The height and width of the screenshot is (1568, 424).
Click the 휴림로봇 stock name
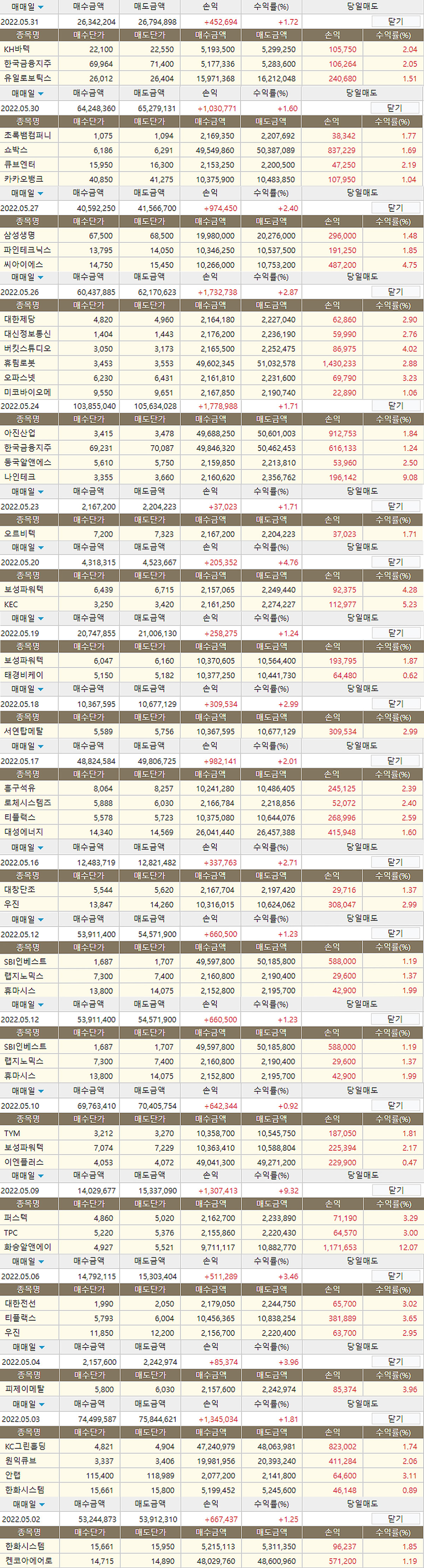coord(19,363)
